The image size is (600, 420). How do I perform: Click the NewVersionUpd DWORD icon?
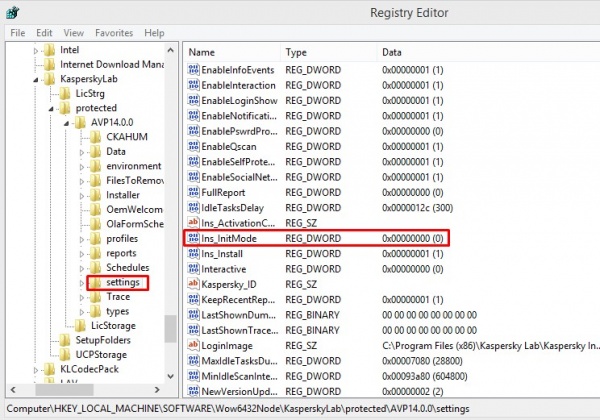coord(193,391)
